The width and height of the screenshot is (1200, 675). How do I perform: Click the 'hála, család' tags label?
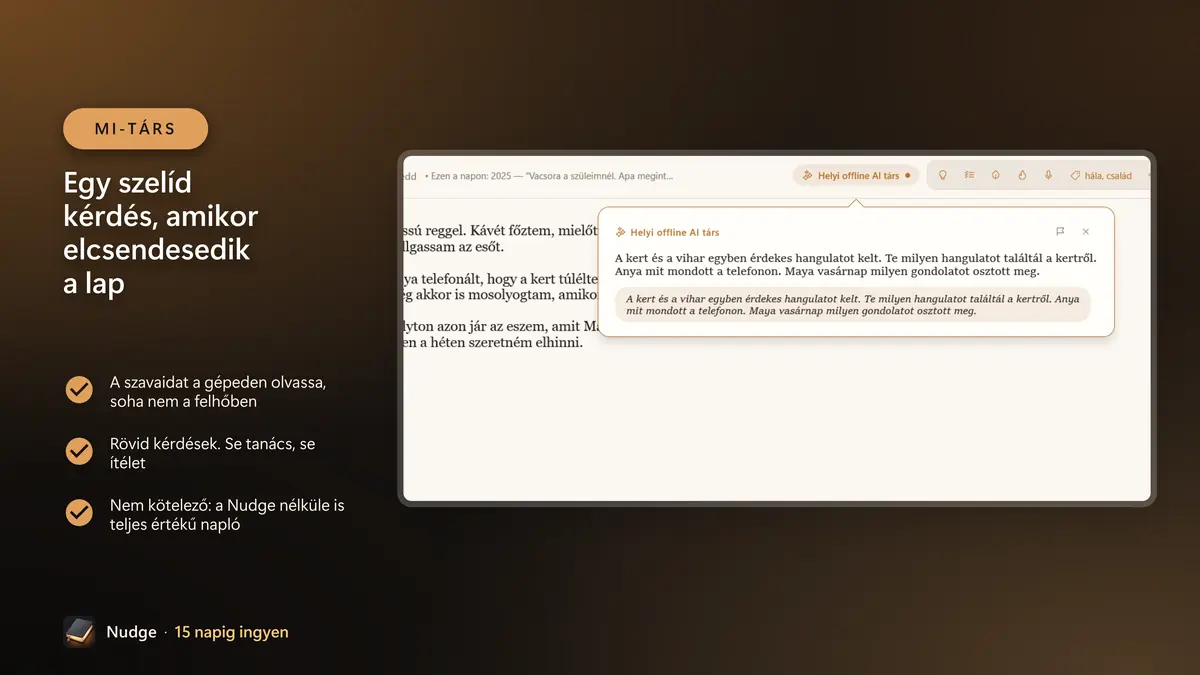[x=1108, y=176]
